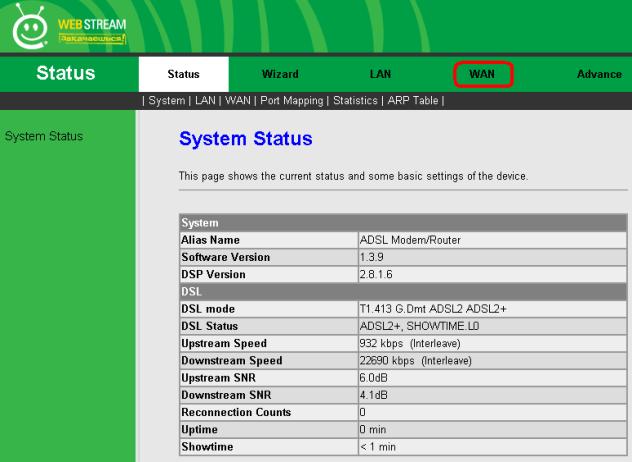This screenshot has height=462, width=632.
Task: Open the Statistics submenu link
Action: 355,100
